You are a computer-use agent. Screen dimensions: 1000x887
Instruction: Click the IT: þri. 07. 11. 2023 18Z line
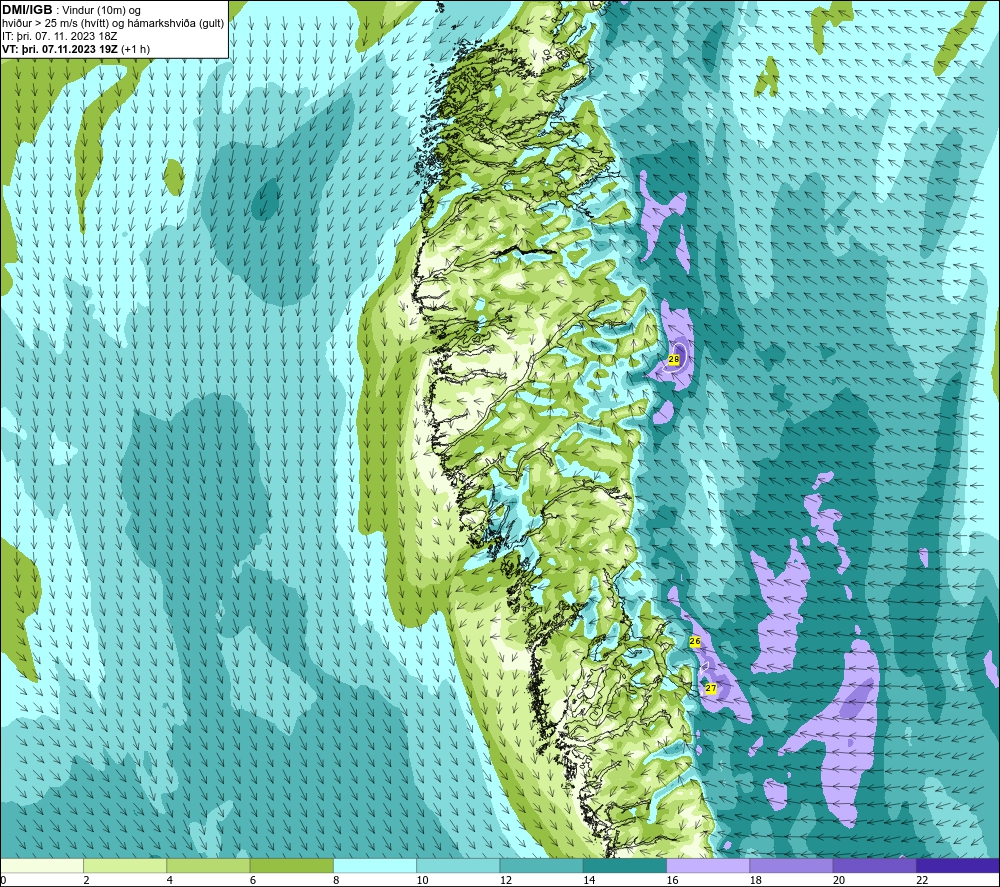tap(59, 36)
